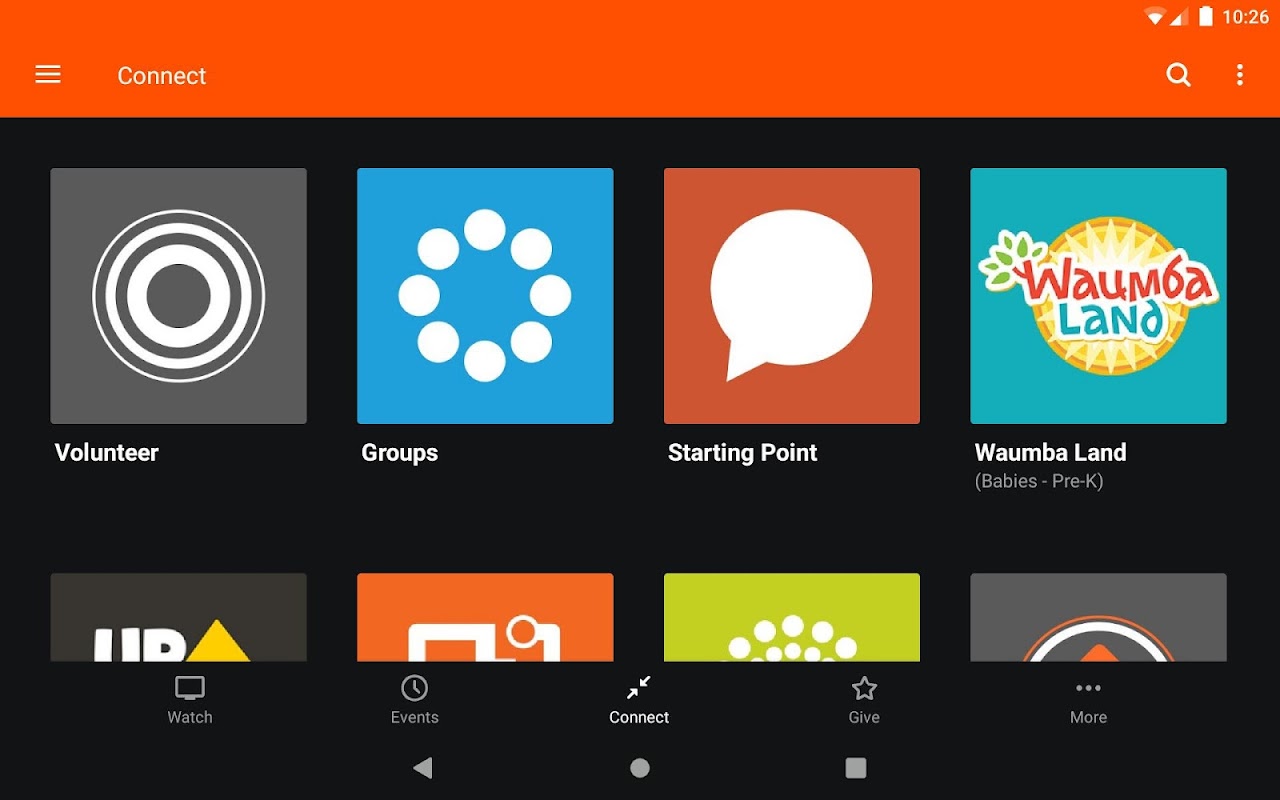This screenshot has height=800, width=1280.
Task: Select the lime green dotted tile
Action: (x=792, y=617)
